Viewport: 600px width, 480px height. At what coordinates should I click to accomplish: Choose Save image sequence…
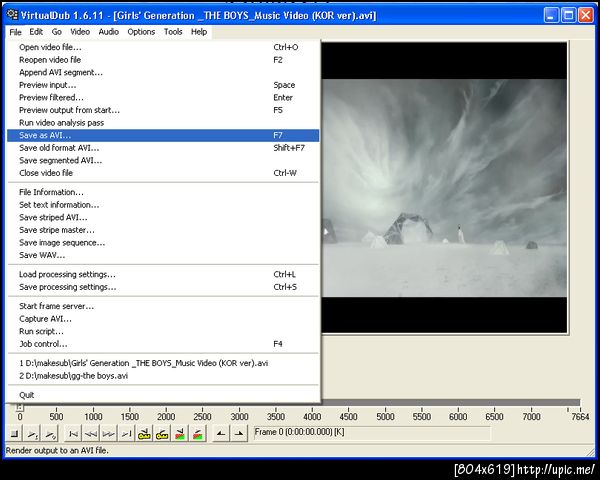click(163, 243)
